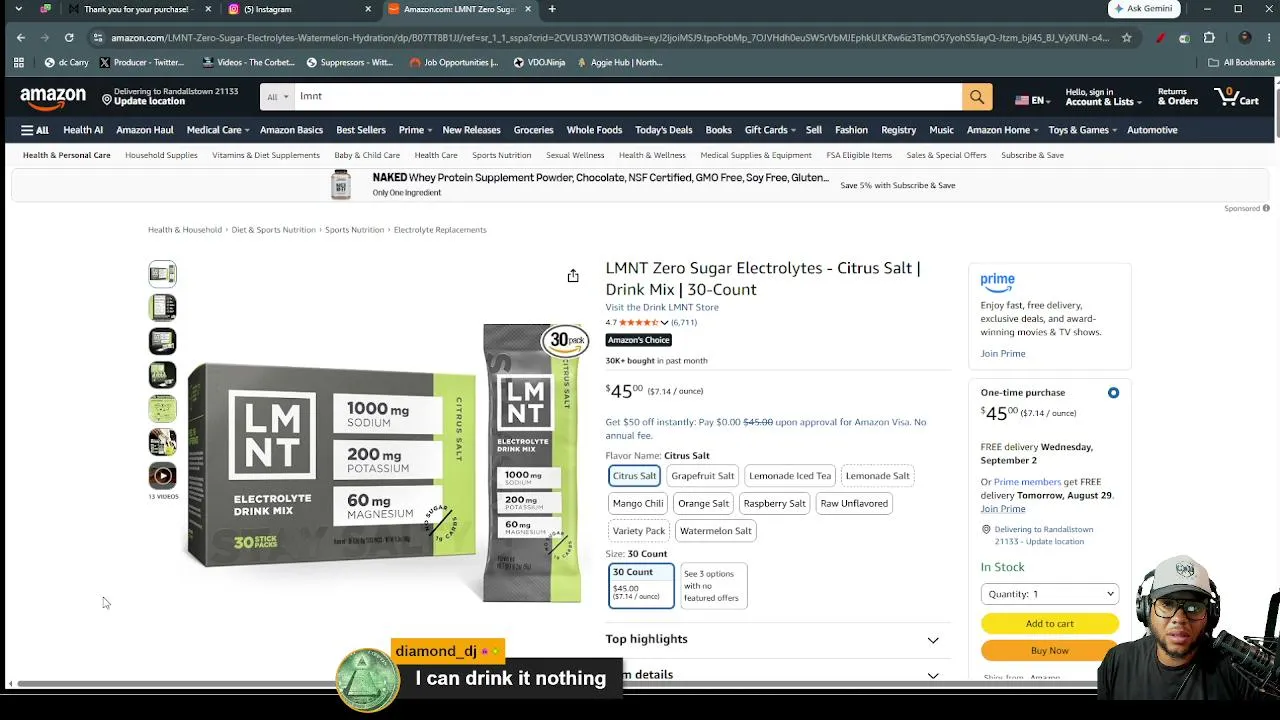Image resolution: width=1280 pixels, height=720 pixels.
Task: Choose Raw Unflavored option
Action: coord(854,503)
